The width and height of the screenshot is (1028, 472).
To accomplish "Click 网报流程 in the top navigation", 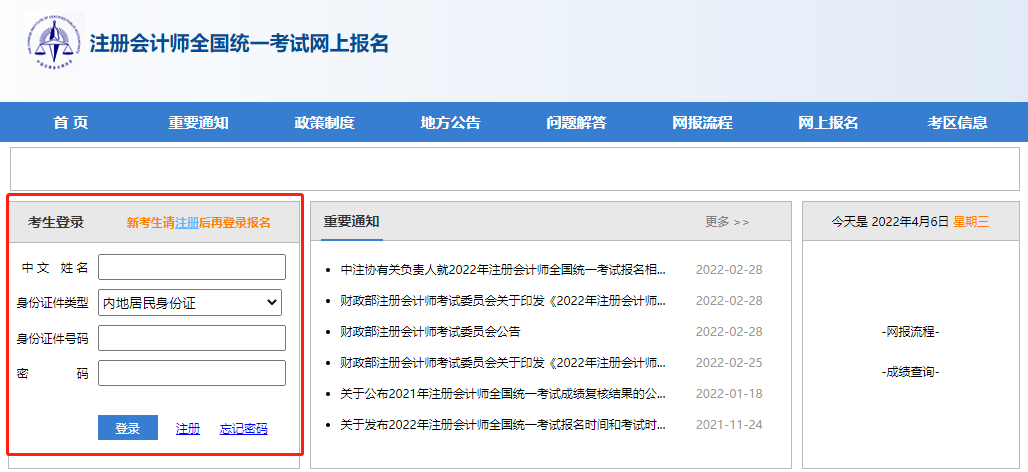I will 702,123.
